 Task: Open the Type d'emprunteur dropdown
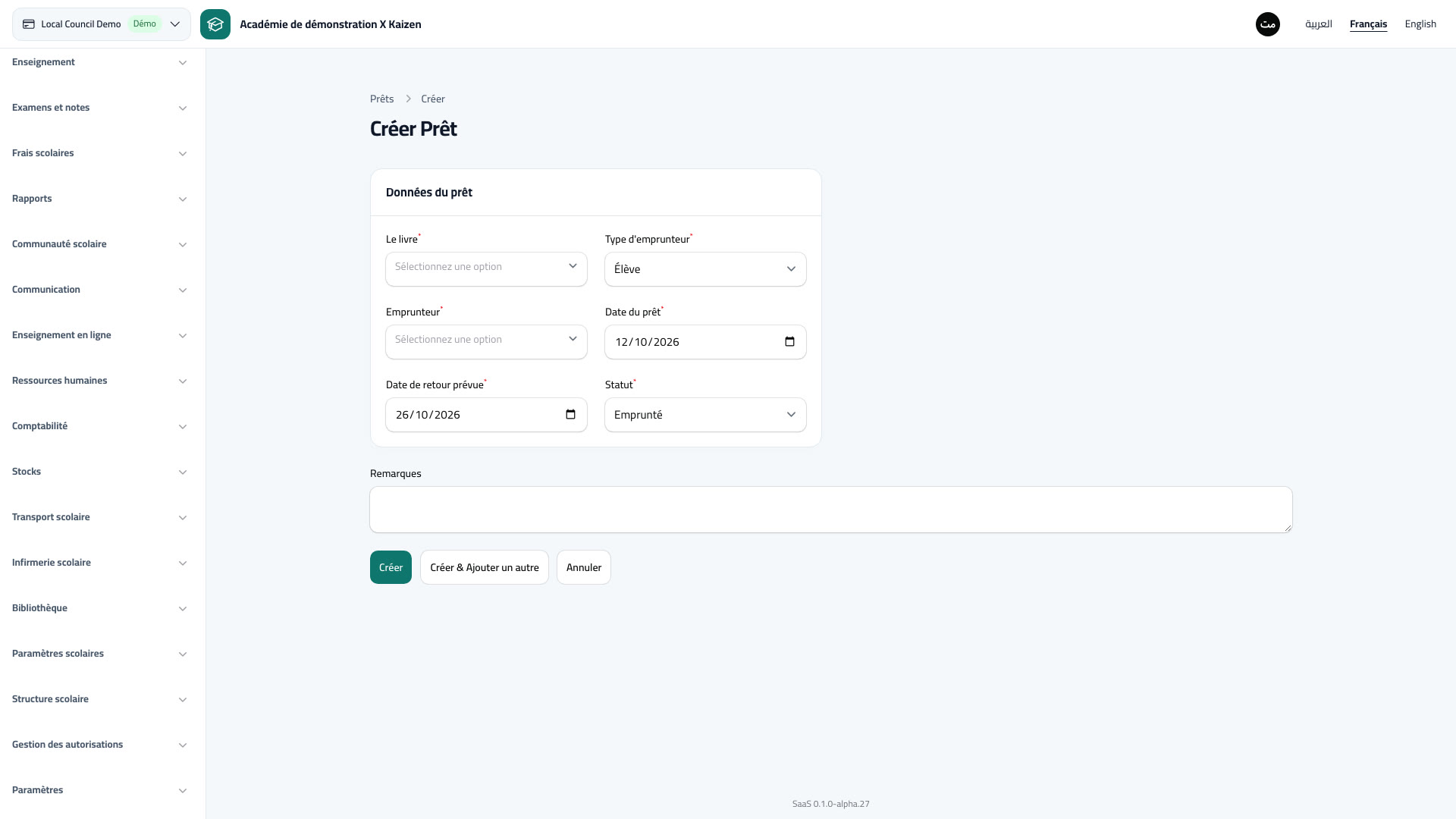click(705, 269)
